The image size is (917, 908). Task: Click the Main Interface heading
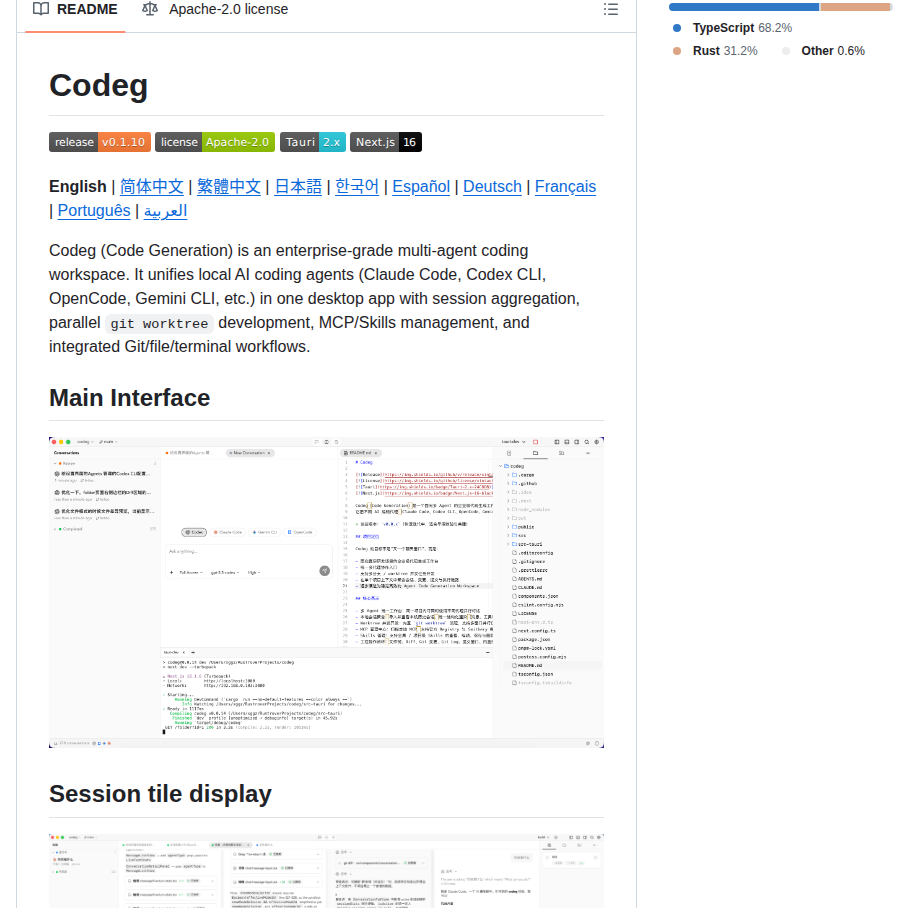click(x=129, y=398)
